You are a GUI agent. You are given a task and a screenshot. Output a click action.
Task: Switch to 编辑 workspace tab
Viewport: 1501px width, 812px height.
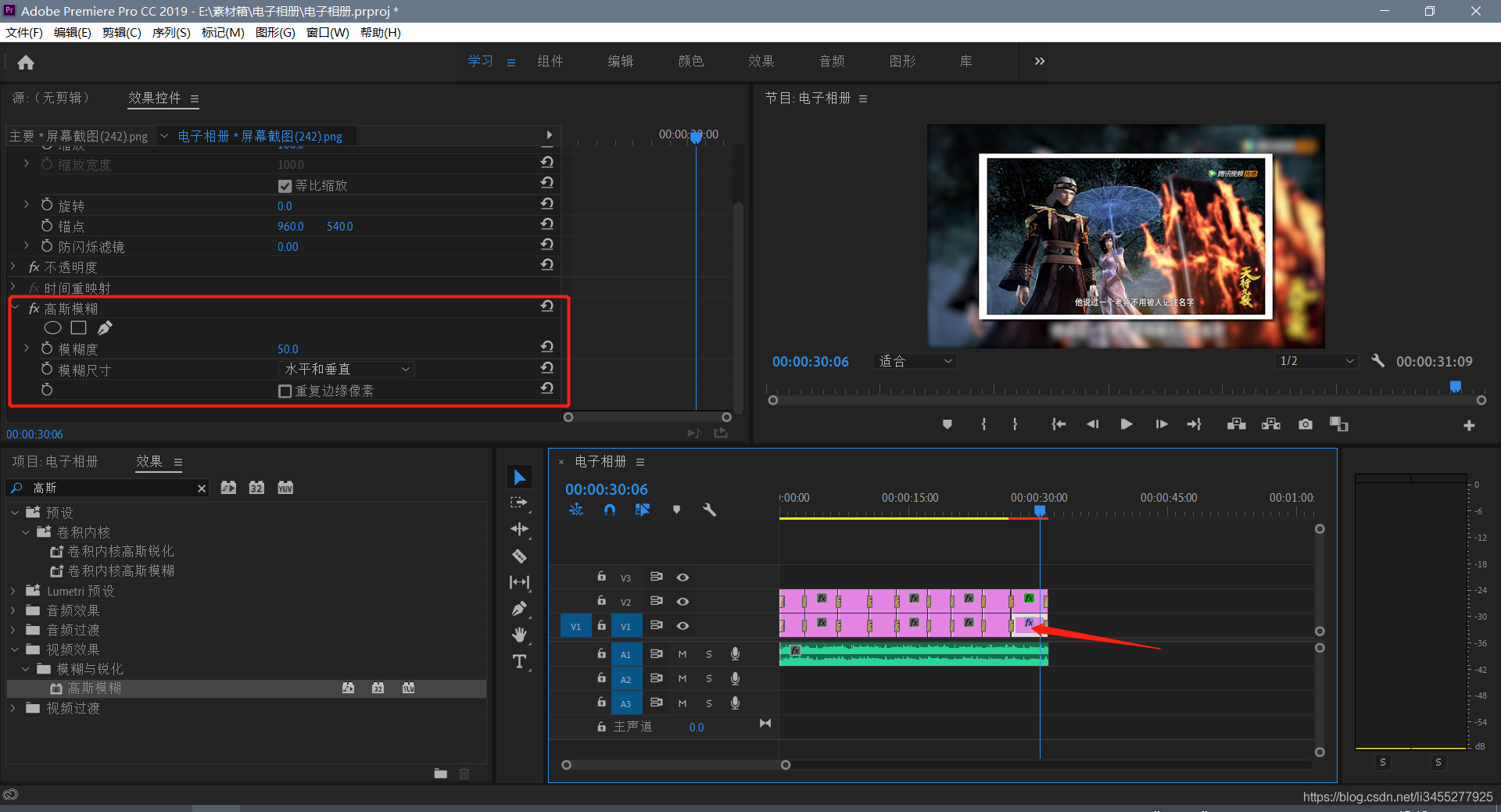[621, 61]
